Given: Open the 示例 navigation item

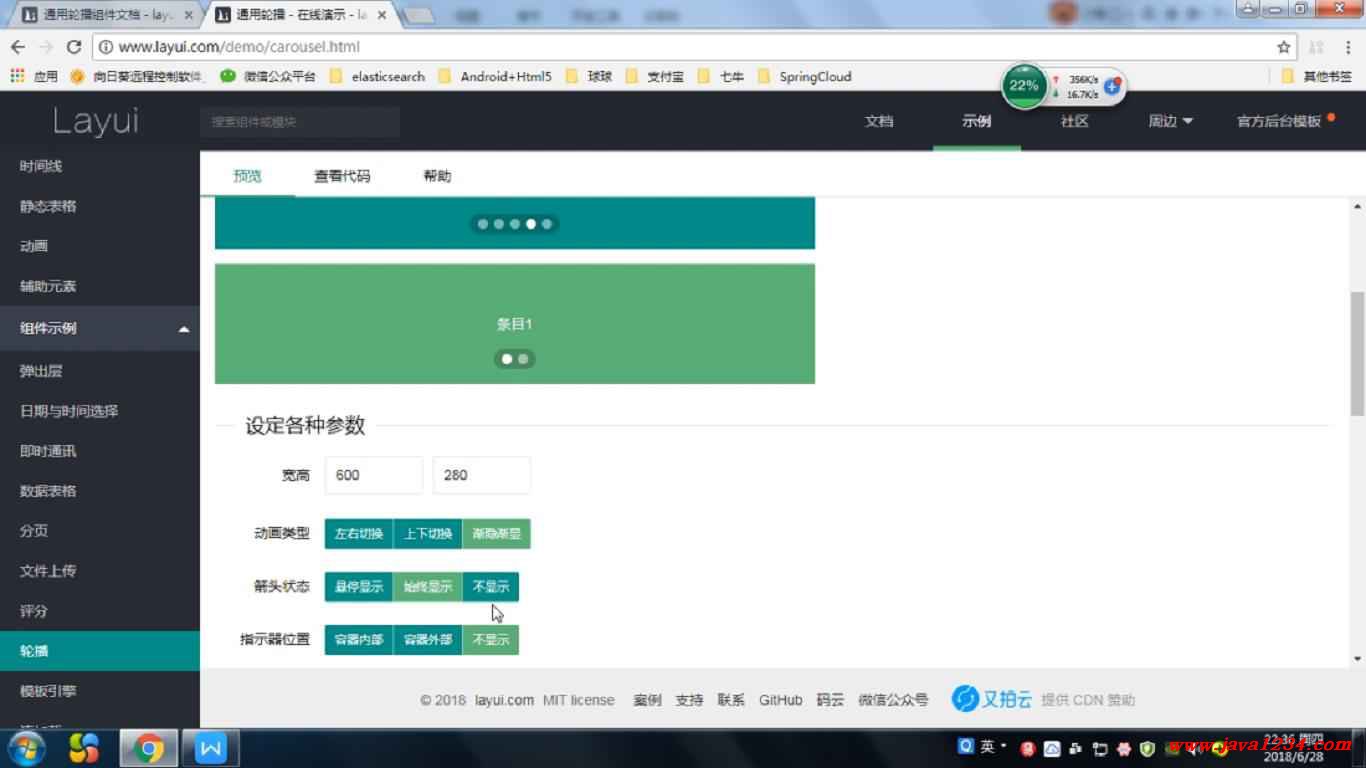Looking at the screenshot, I should 977,121.
